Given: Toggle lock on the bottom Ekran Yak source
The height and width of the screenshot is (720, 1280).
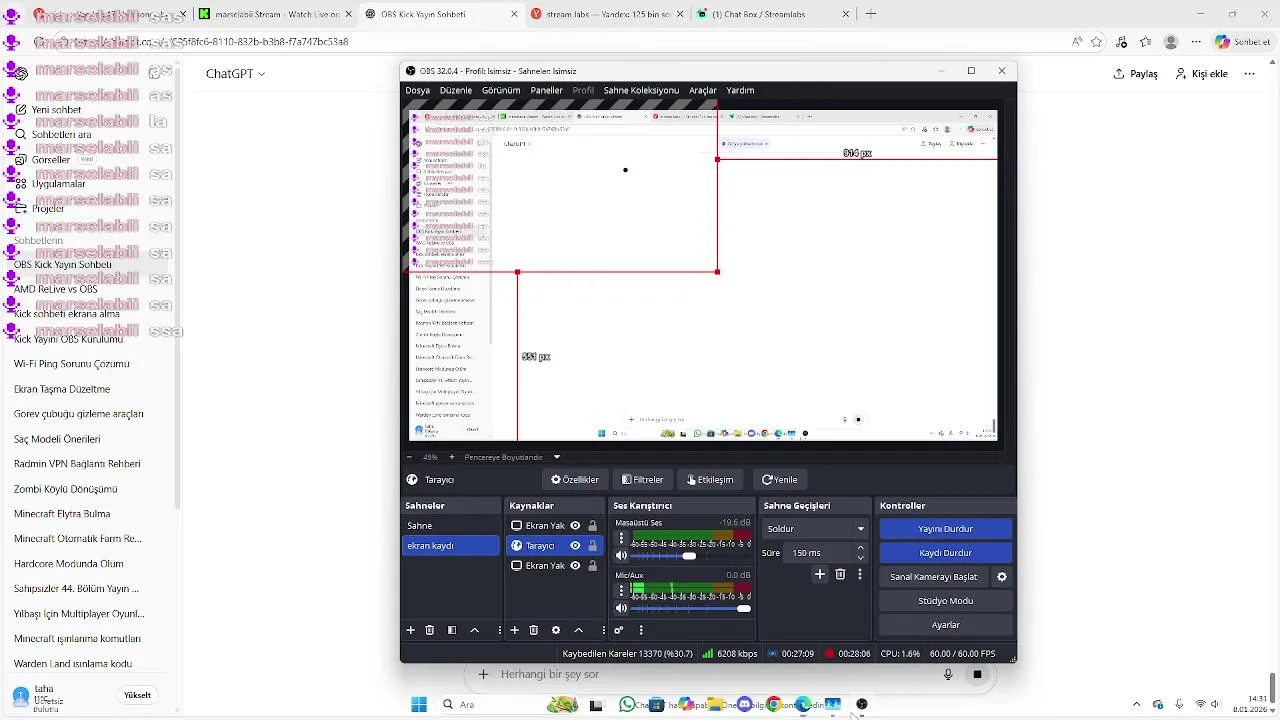Looking at the screenshot, I should (x=592, y=566).
